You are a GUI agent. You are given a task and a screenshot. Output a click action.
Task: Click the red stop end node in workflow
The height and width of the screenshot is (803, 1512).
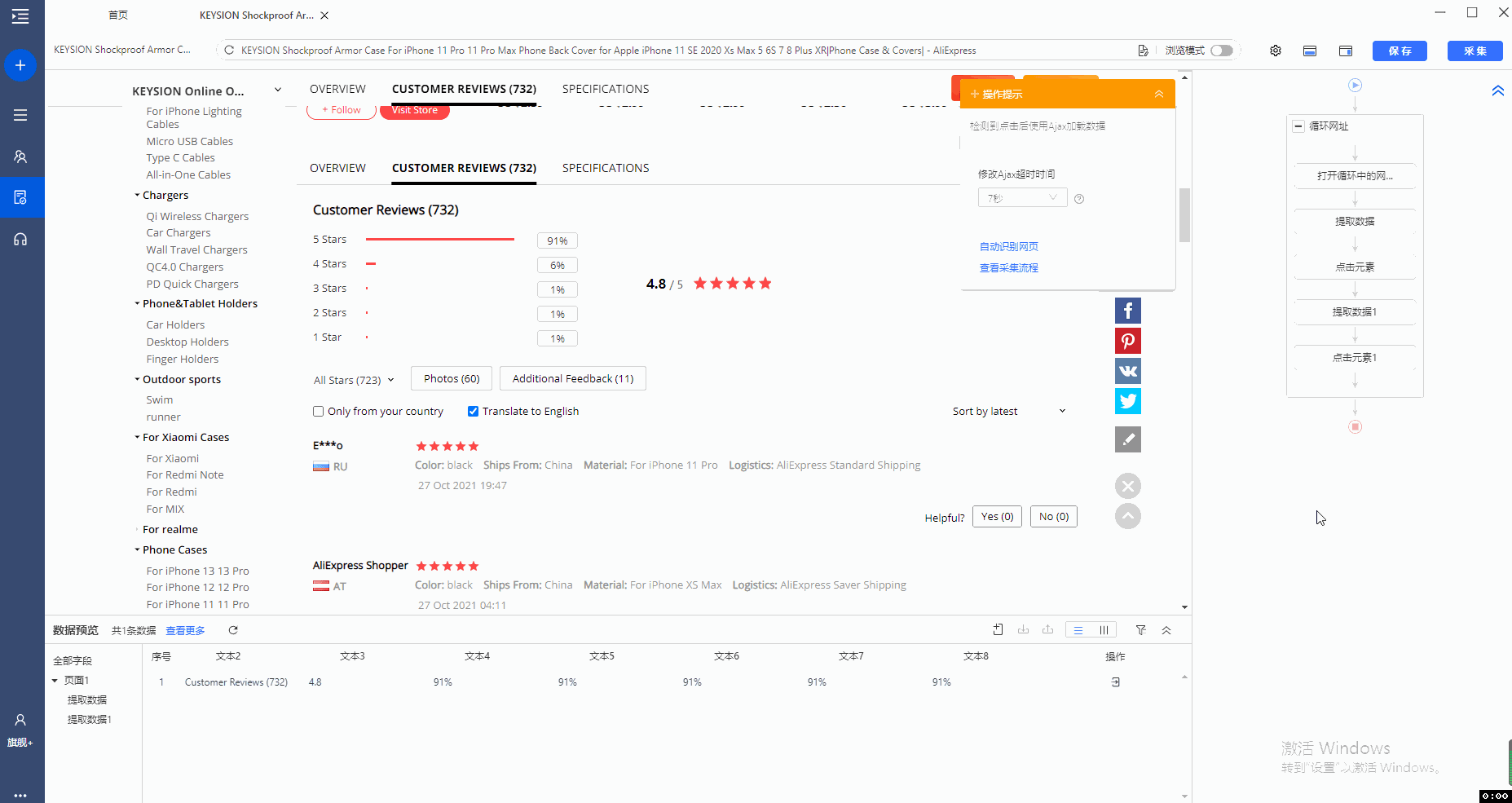(x=1355, y=426)
